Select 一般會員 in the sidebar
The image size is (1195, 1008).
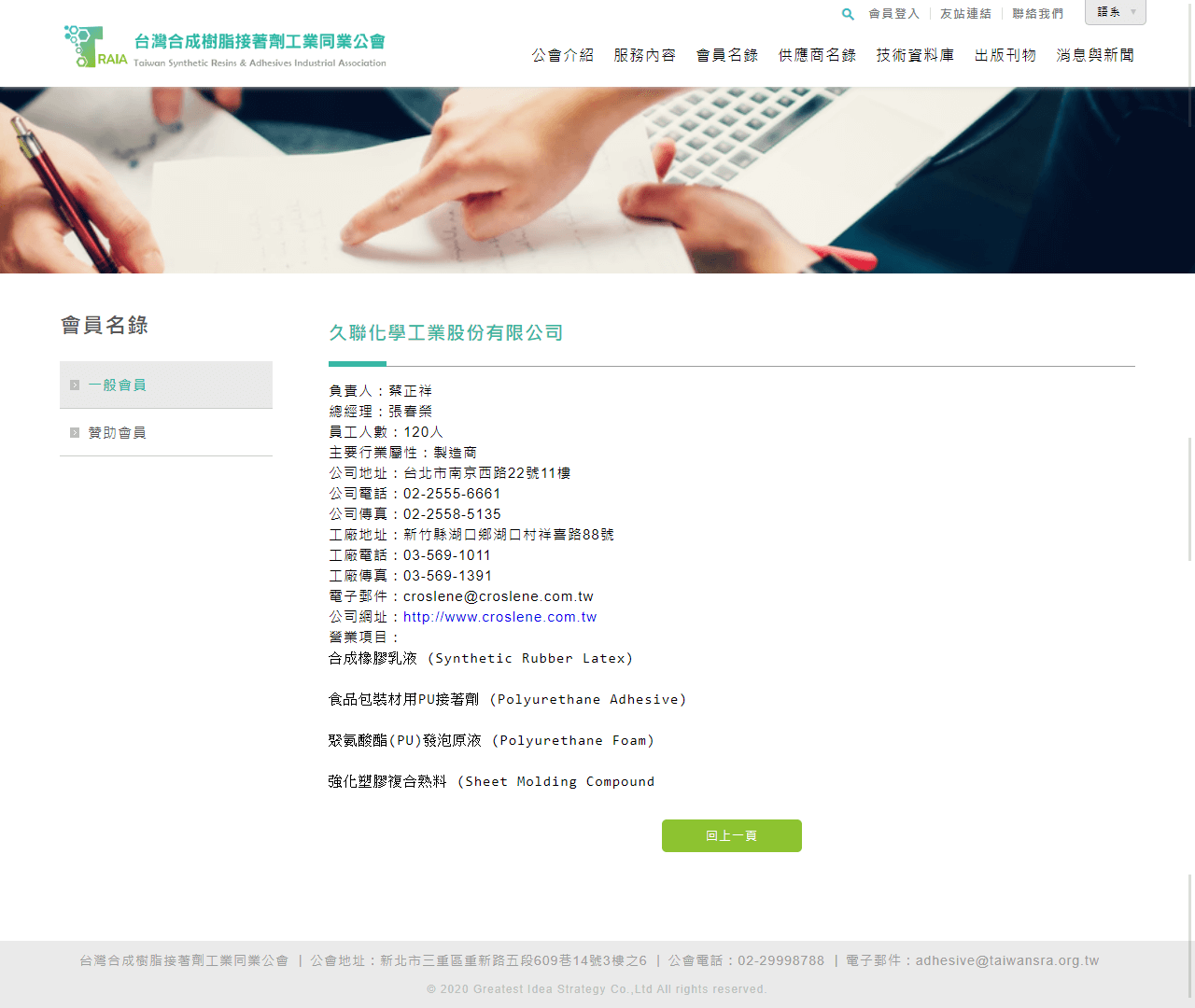click(166, 385)
